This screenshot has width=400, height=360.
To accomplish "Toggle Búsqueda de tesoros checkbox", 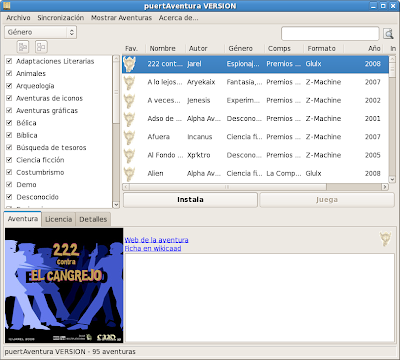I will (9, 147).
